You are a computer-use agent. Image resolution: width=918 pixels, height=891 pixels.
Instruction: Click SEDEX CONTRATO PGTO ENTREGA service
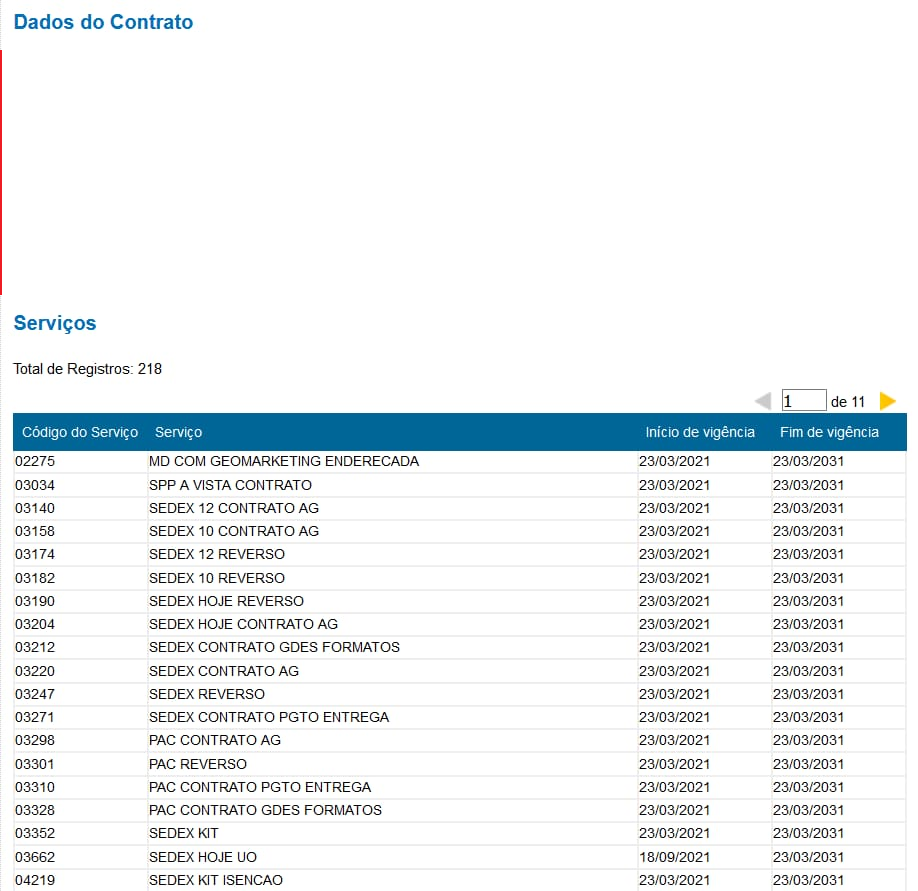tap(269, 717)
